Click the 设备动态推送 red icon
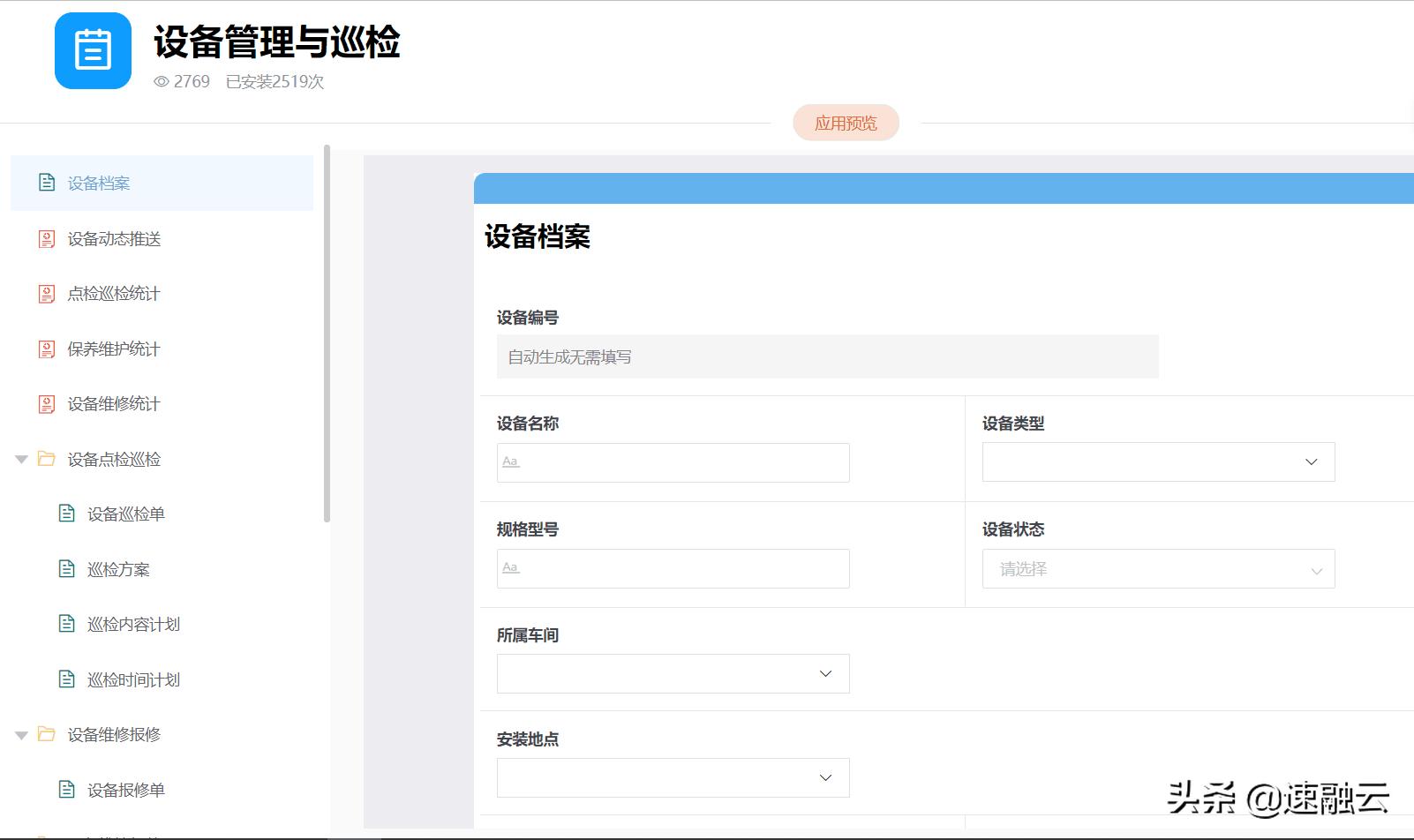The height and width of the screenshot is (840, 1414). (x=47, y=238)
